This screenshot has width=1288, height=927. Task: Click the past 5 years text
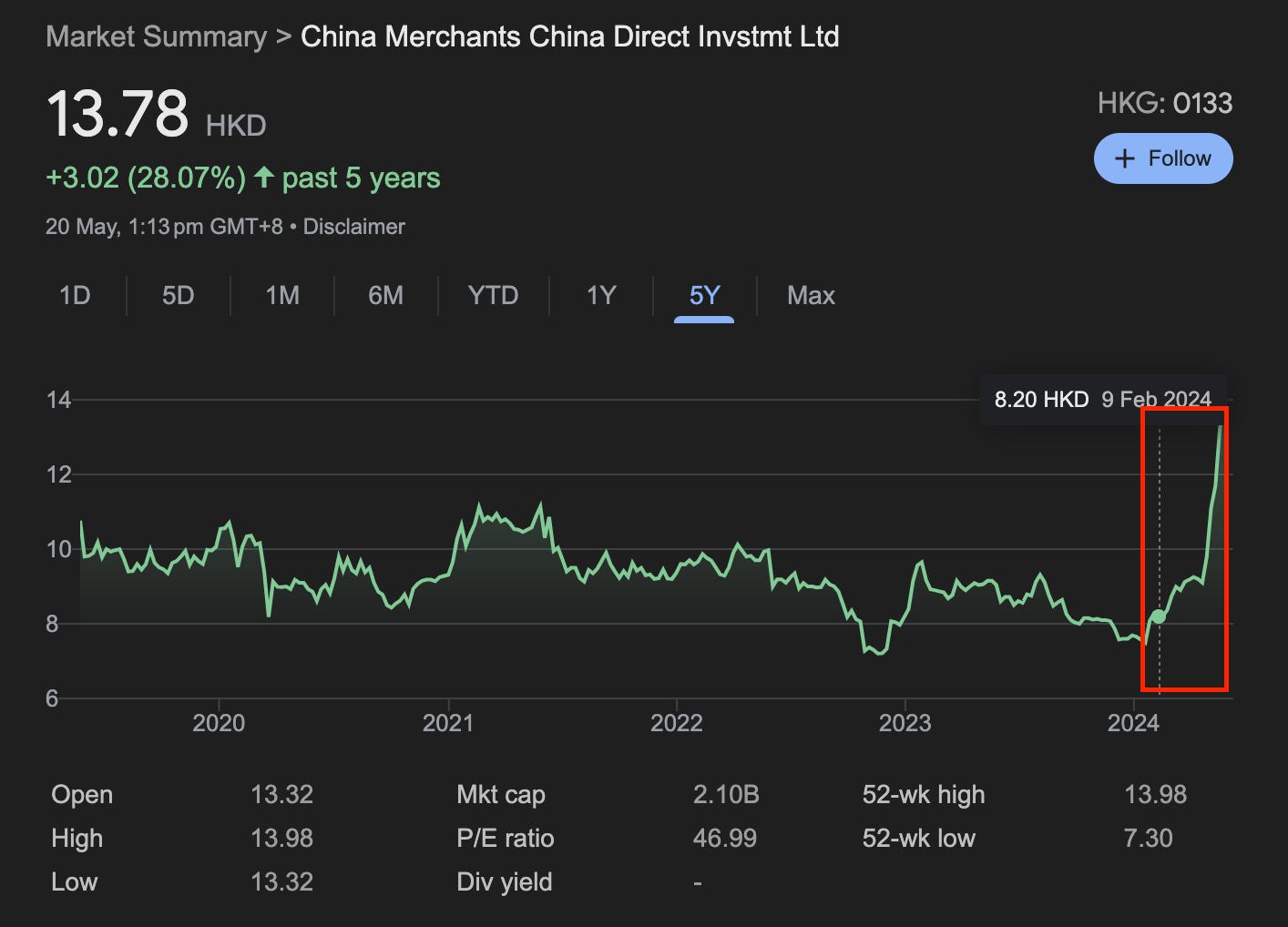(x=361, y=178)
